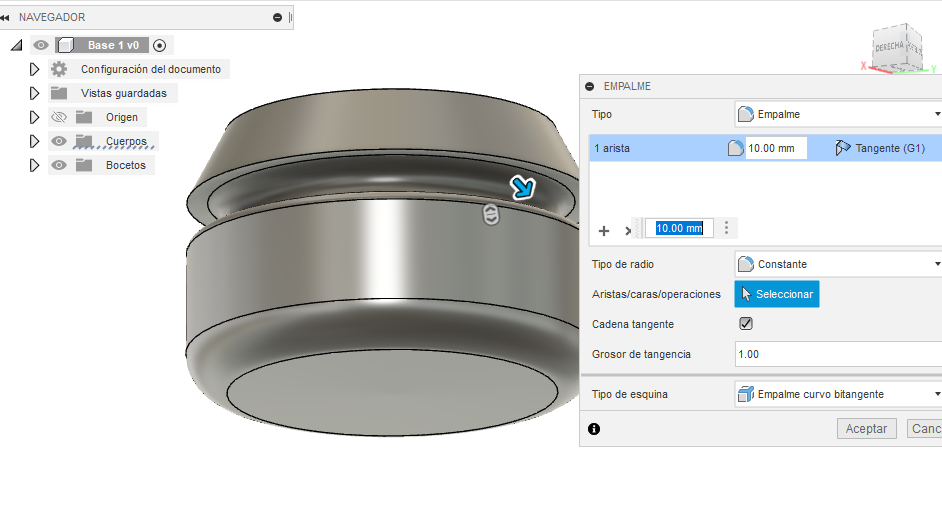Screen dimensions: 942x514
Task: Click the Cuerpos folder icon
Action: coord(84,141)
